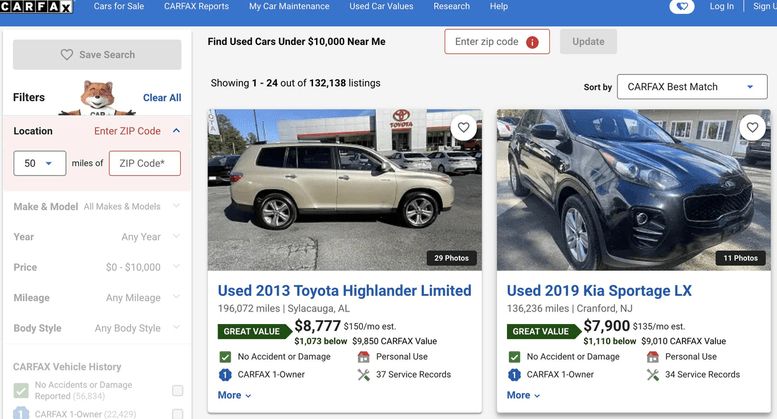Favorite the Kia Sportage listing with heart
The image size is (777, 419).
click(x=752, y=128)
